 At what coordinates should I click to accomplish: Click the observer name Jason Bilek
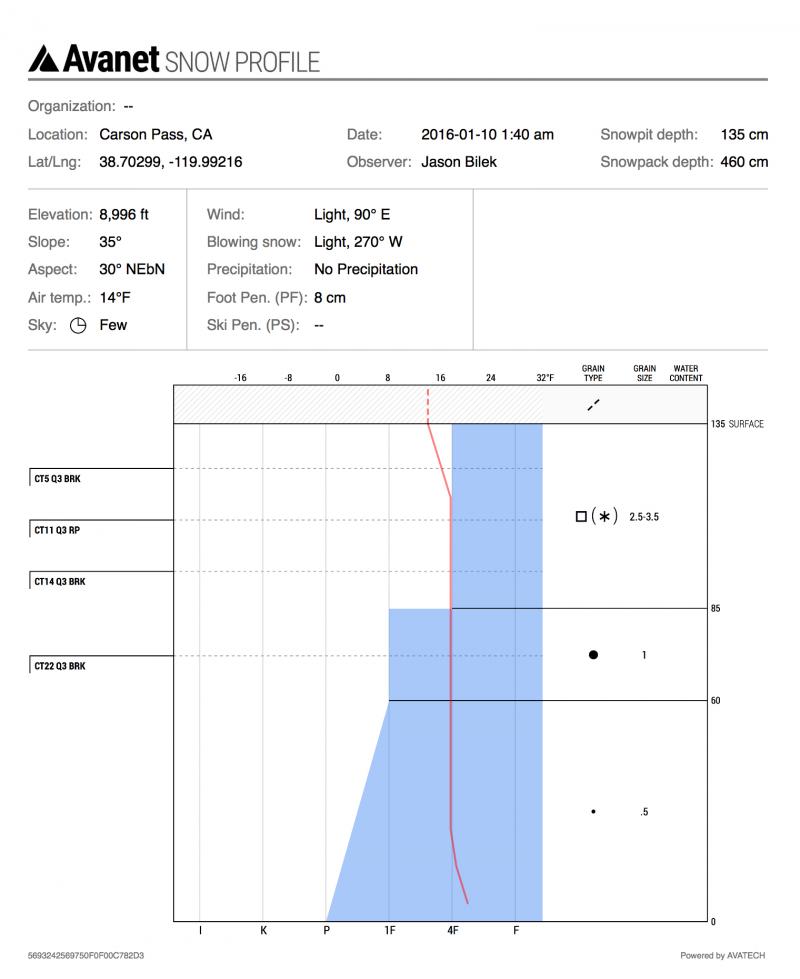coord(459,161)
